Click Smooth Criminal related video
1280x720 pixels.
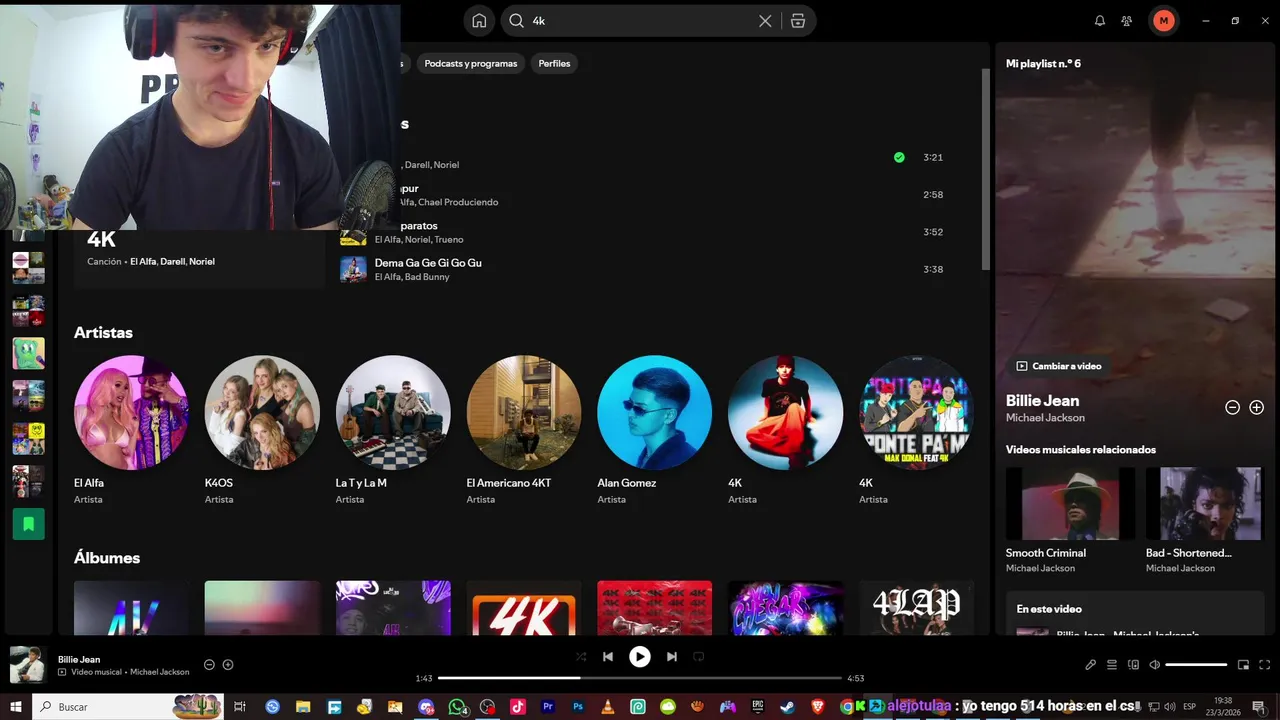[1070, 520]
